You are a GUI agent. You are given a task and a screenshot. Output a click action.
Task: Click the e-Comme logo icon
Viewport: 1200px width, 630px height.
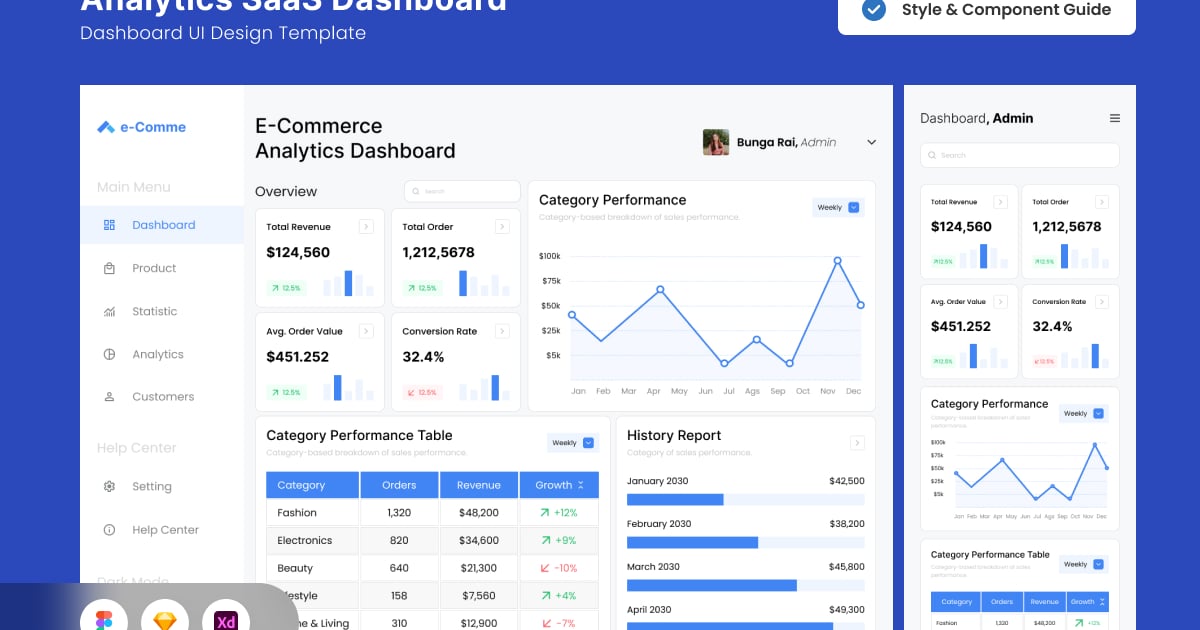click(x=106, y=127)
